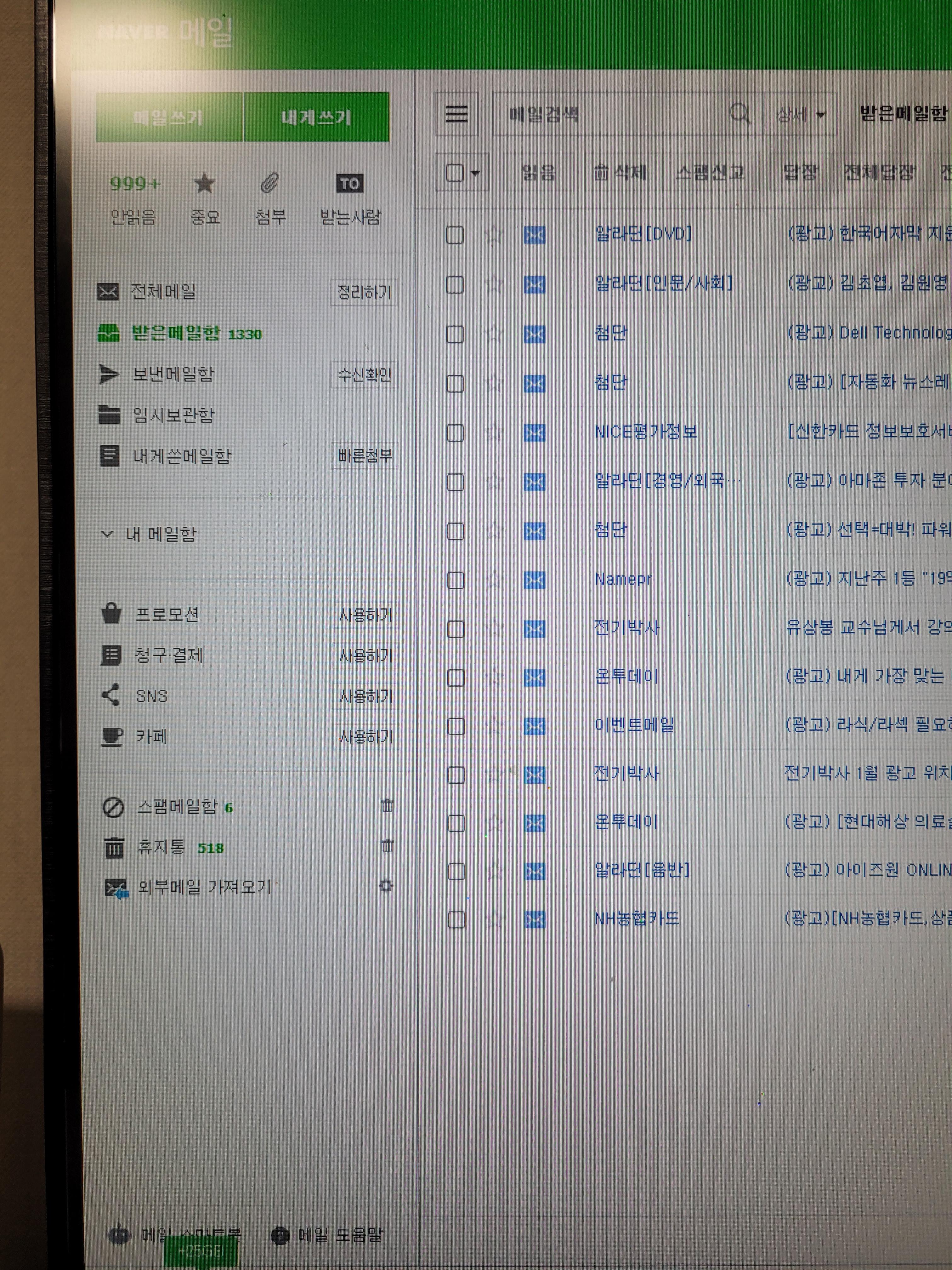This screenshot has height=1270, width=952.
Task: Collapse the 내 메일함 section
Action: [107, 534]
